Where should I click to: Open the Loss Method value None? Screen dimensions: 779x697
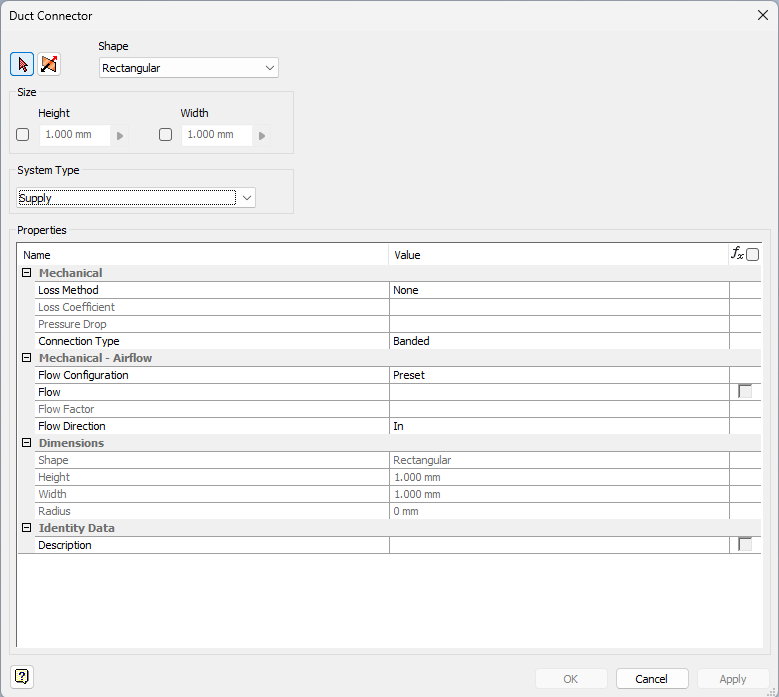coord(559,290)
